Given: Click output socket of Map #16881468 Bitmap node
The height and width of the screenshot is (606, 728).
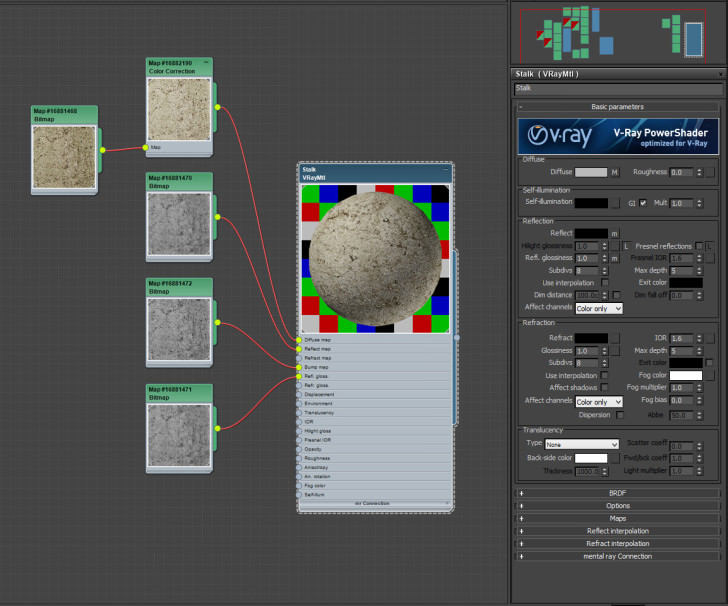Looking at the screenshot, I should pyautogui.click(x=103, y=150).
